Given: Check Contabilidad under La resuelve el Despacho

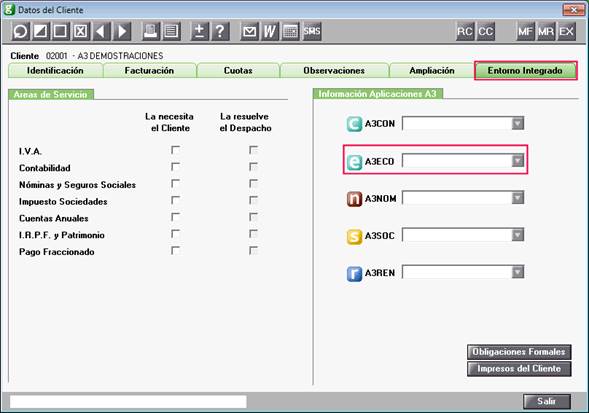Looking at the screenshot, I should pyautogui.click(x=254, y=166).
